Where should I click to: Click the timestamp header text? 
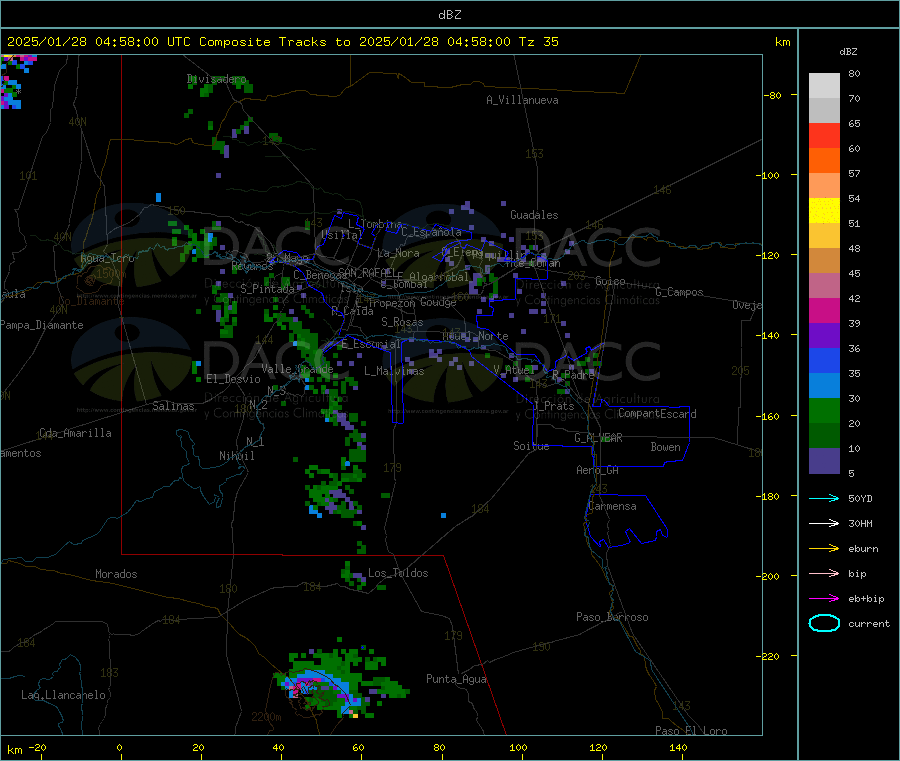(x=282, y=42)
